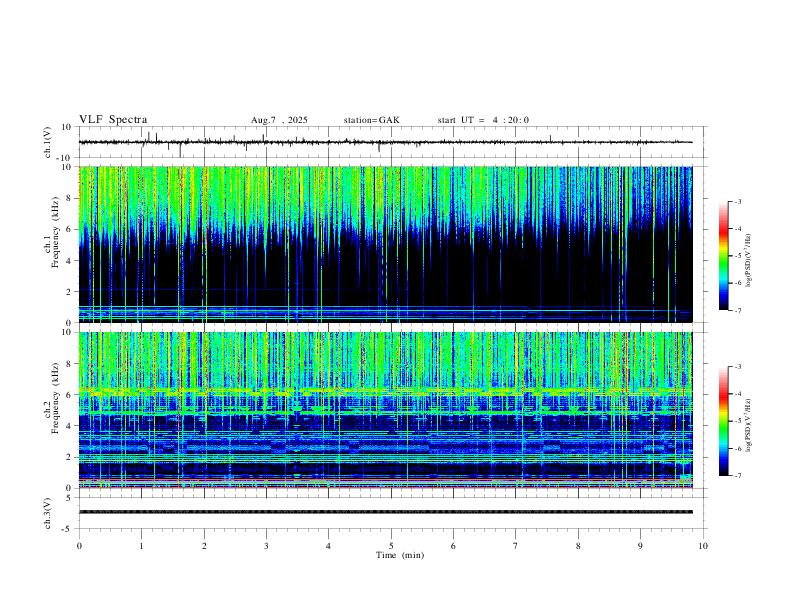Image resolution: width=792 pixels, height=612 pixels.
Task: Click the 'station=GAK' label
Action: [x=372, y=120]
